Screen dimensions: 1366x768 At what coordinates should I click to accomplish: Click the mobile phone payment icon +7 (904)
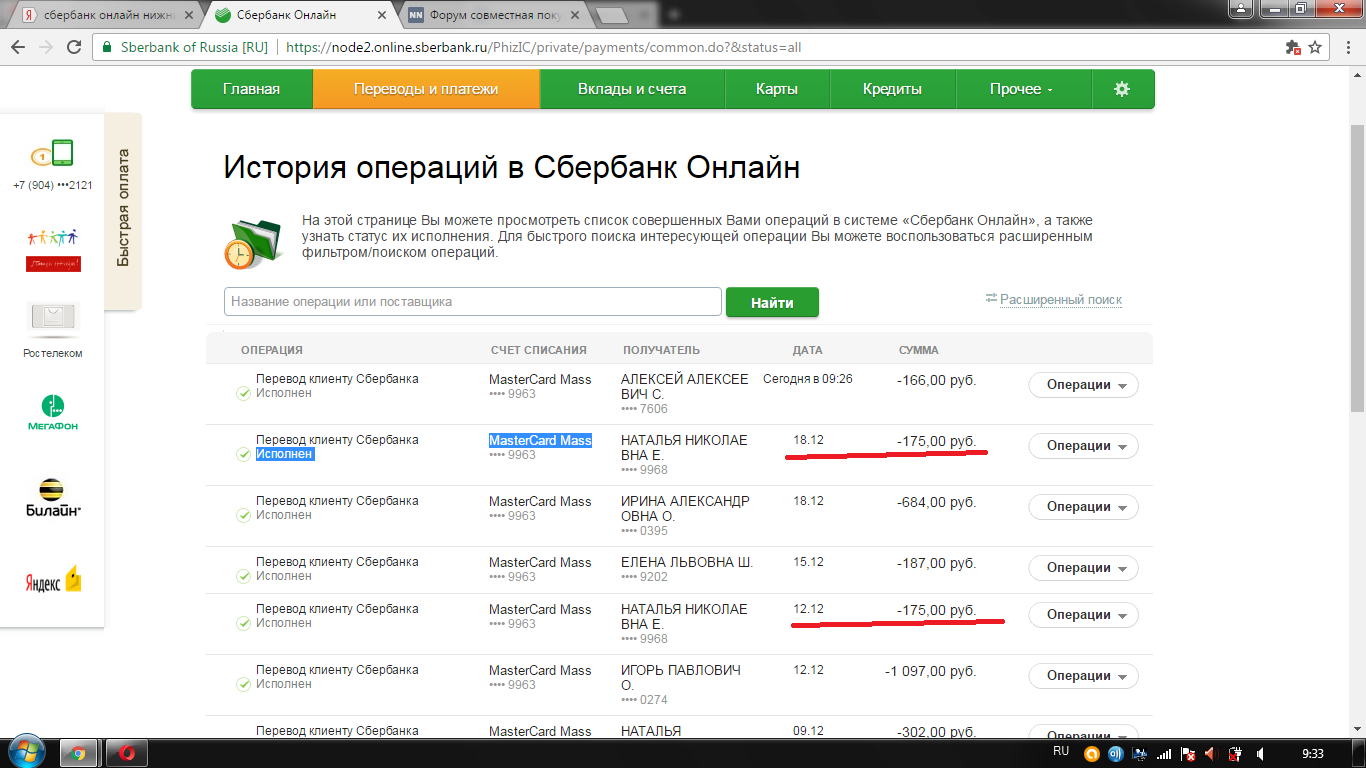52,154
